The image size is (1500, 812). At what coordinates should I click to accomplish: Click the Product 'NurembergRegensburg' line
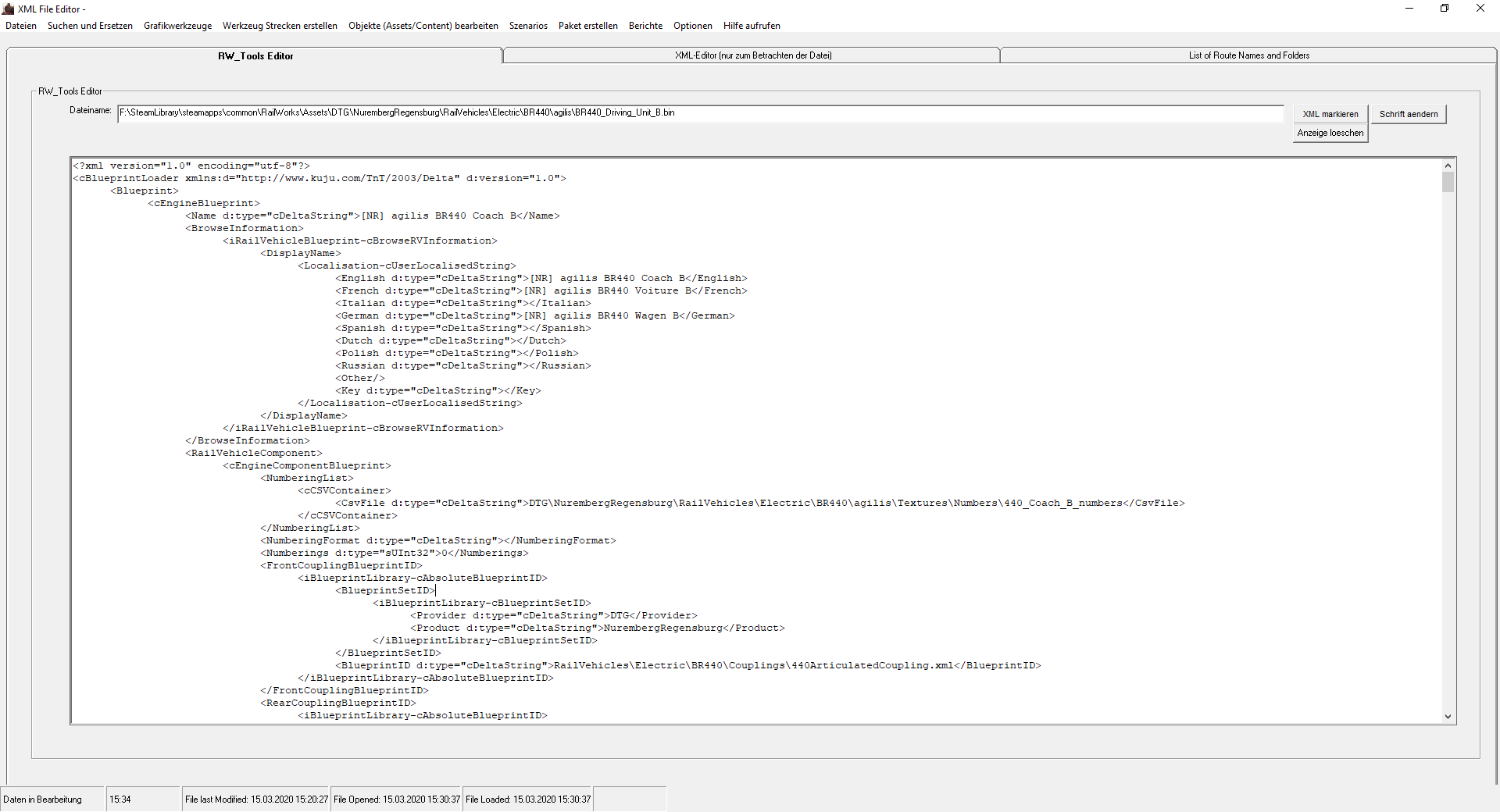[x=598, y=628]
